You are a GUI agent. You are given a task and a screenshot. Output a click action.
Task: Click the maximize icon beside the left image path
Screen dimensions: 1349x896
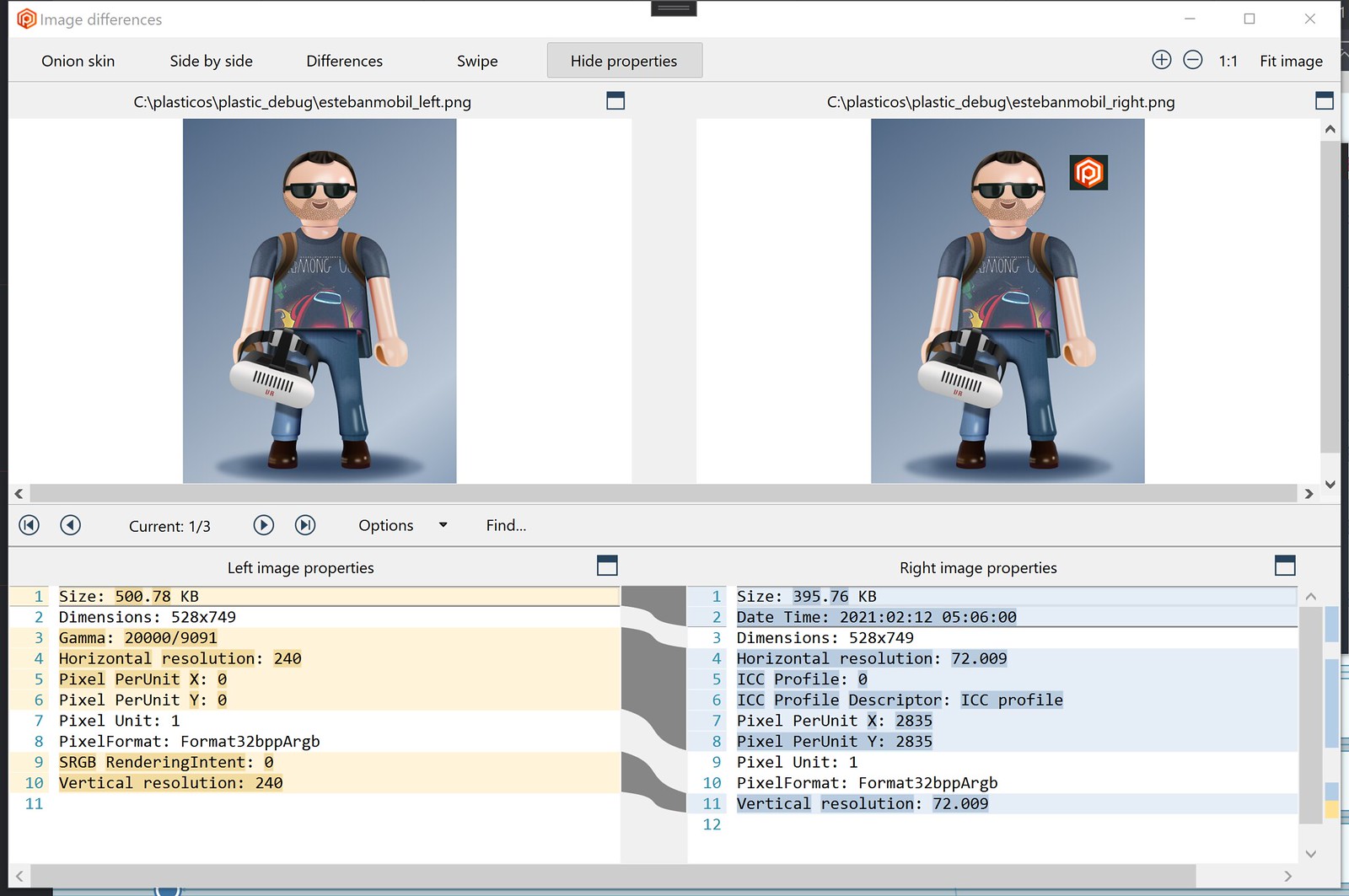point(615,100)
